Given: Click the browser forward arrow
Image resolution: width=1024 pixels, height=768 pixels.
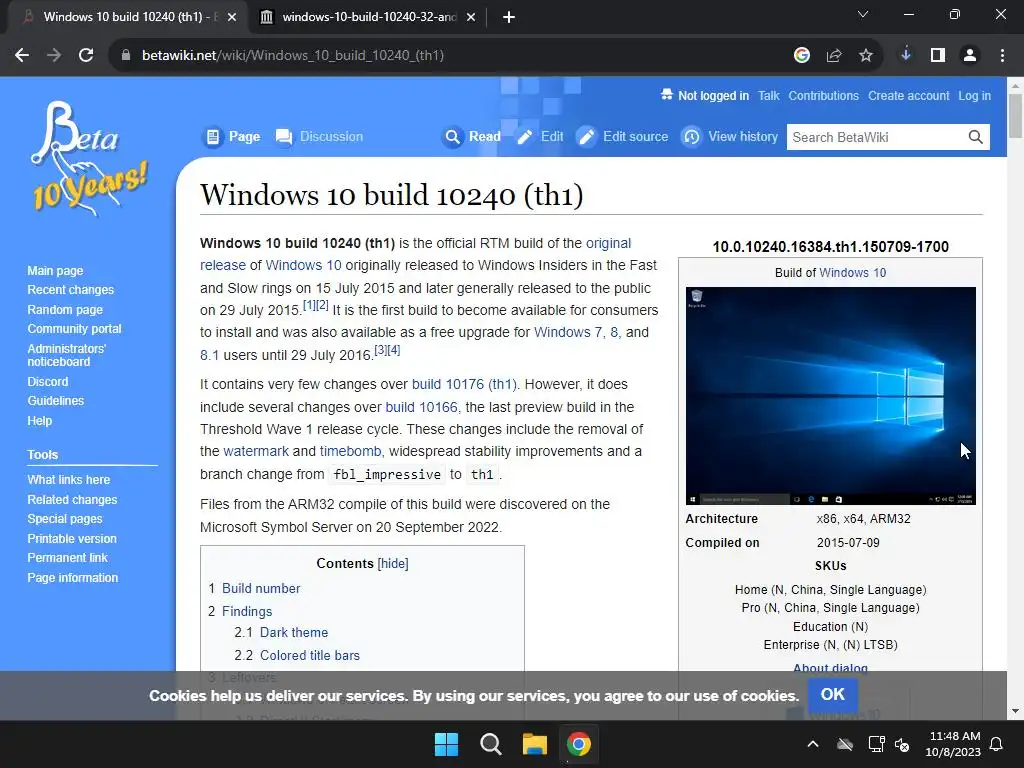Looking at the screenshot, I should tap(54, 56).
